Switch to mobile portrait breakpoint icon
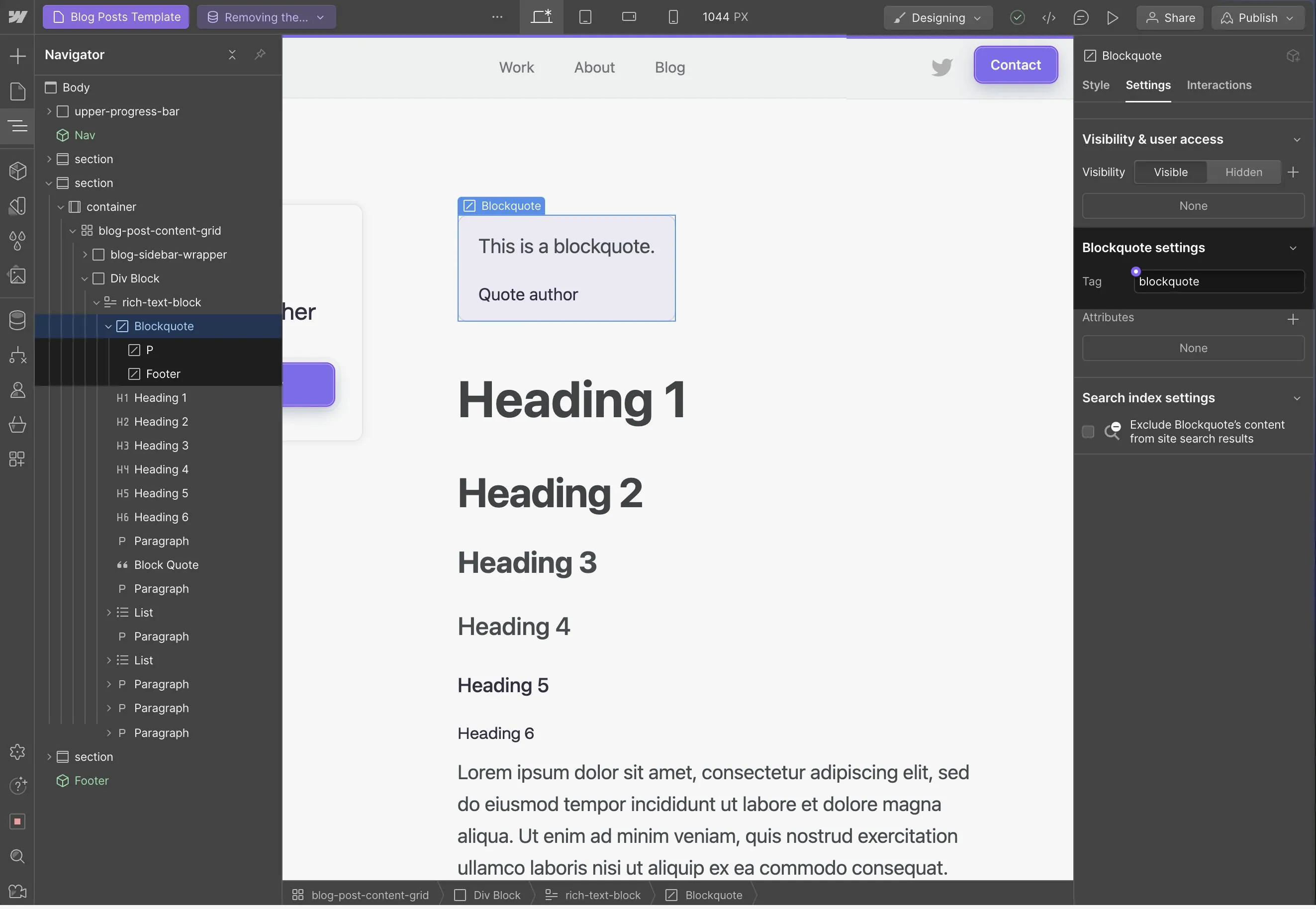 point(673,17)
